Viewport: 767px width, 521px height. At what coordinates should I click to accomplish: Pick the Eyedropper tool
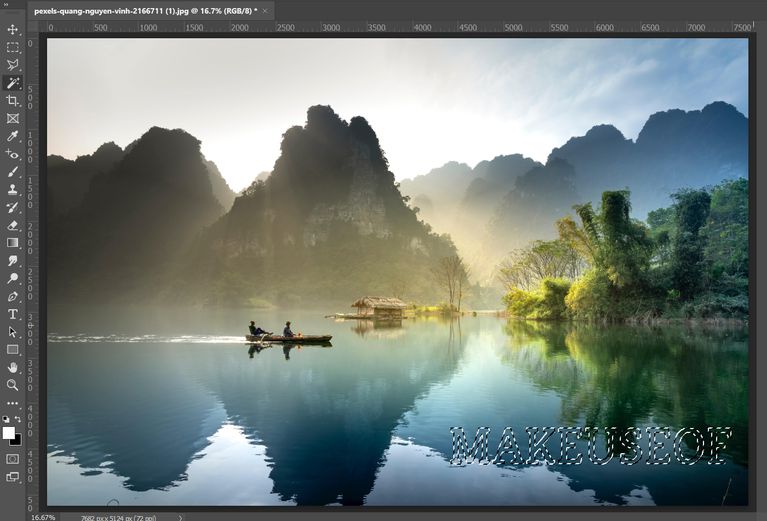coord(13,136)
